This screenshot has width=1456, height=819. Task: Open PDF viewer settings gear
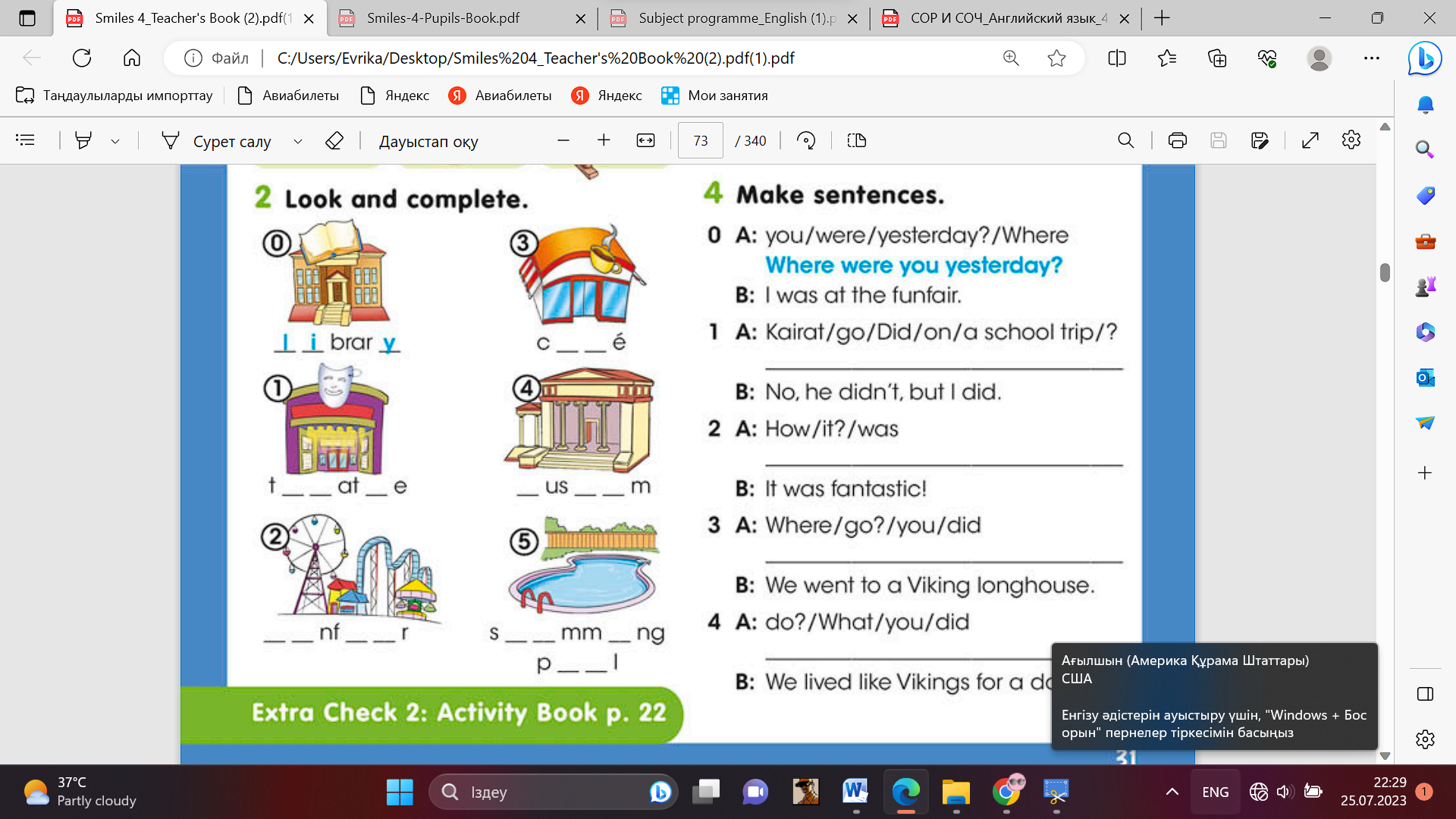click(x=1351, y=140)
